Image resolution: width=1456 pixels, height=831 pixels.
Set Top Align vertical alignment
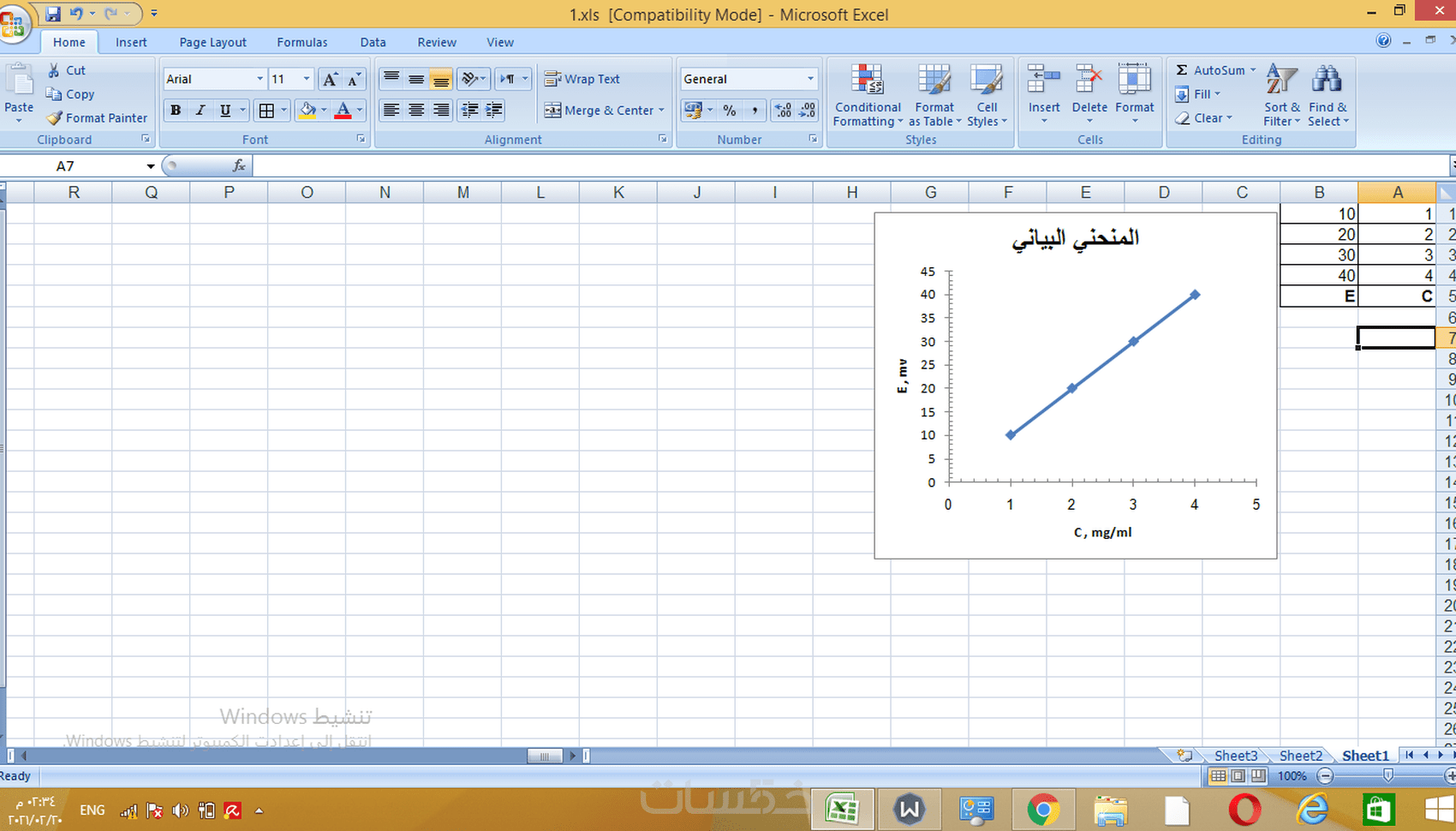click(x=391, y=80)
